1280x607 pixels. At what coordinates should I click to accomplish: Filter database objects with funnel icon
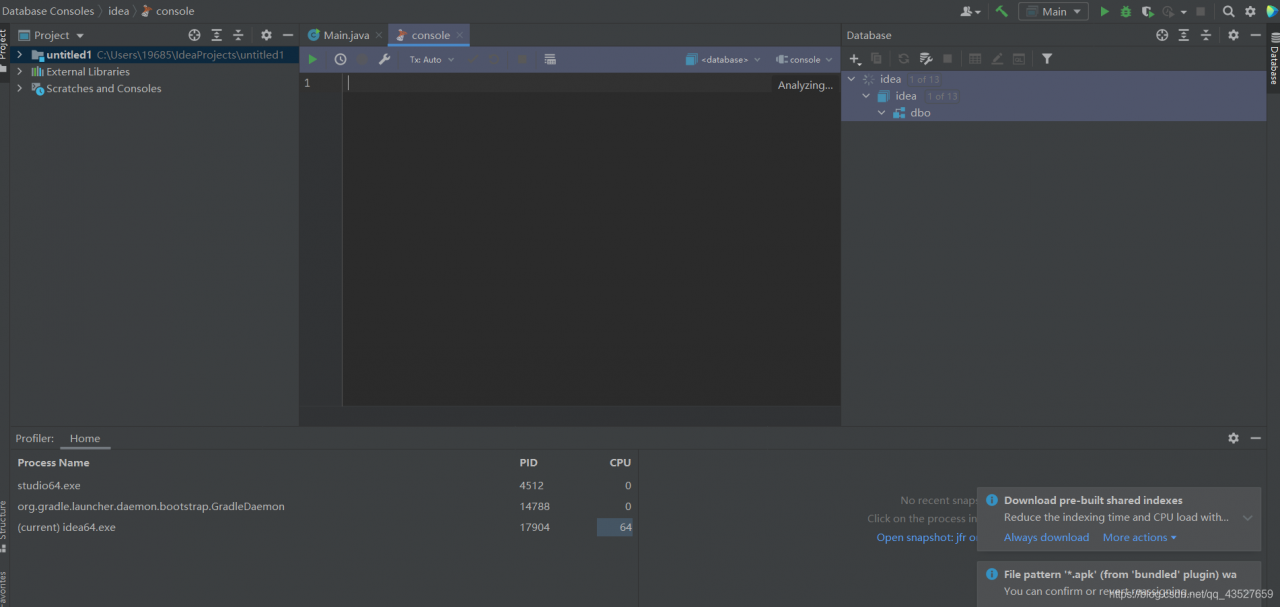coord(1047,59)
